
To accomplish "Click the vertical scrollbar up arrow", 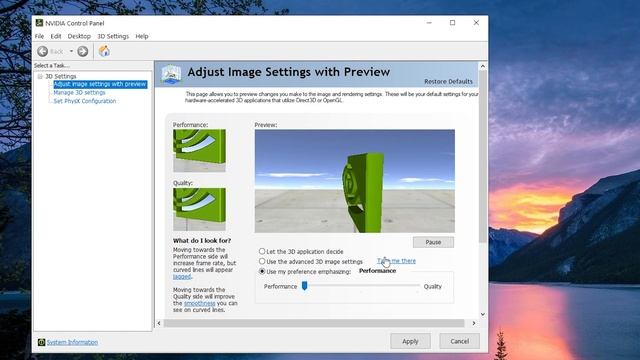I will [483, 66].
